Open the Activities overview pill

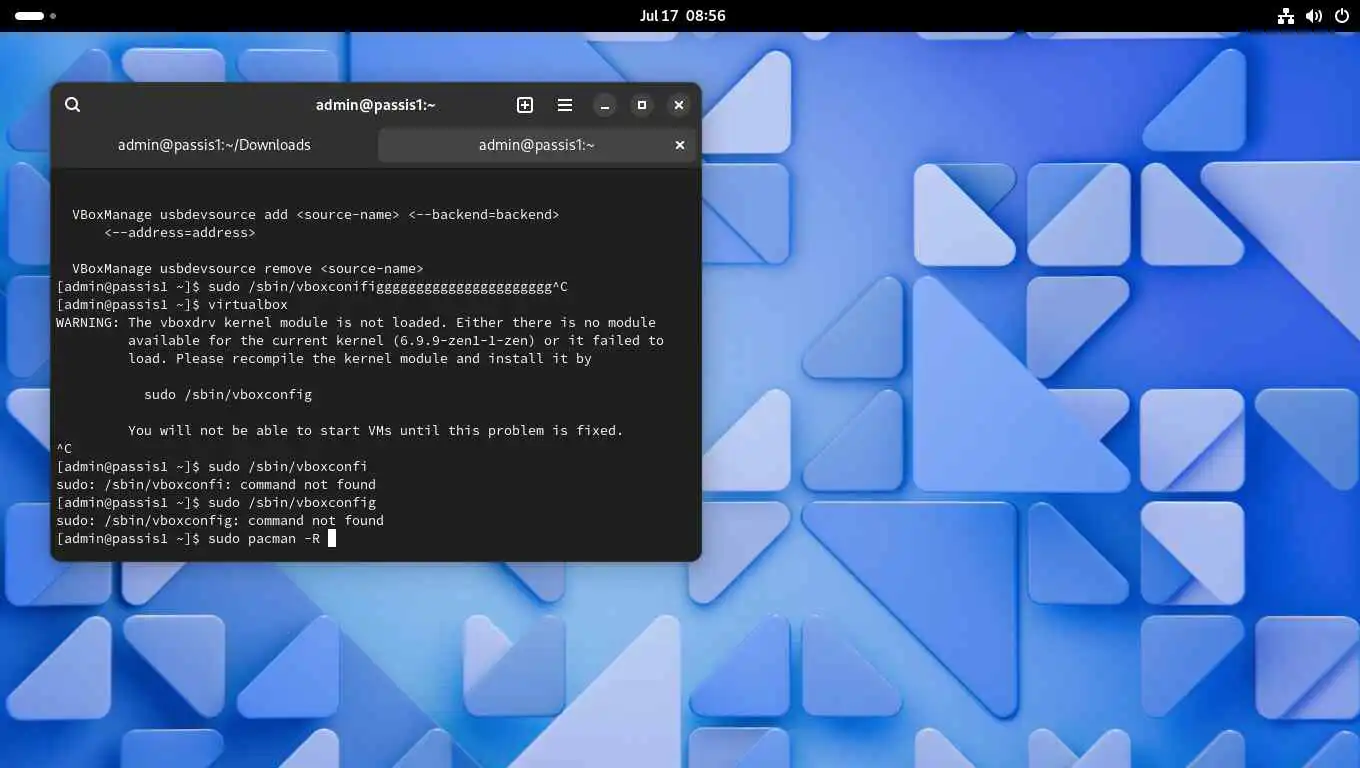(35, 16)
